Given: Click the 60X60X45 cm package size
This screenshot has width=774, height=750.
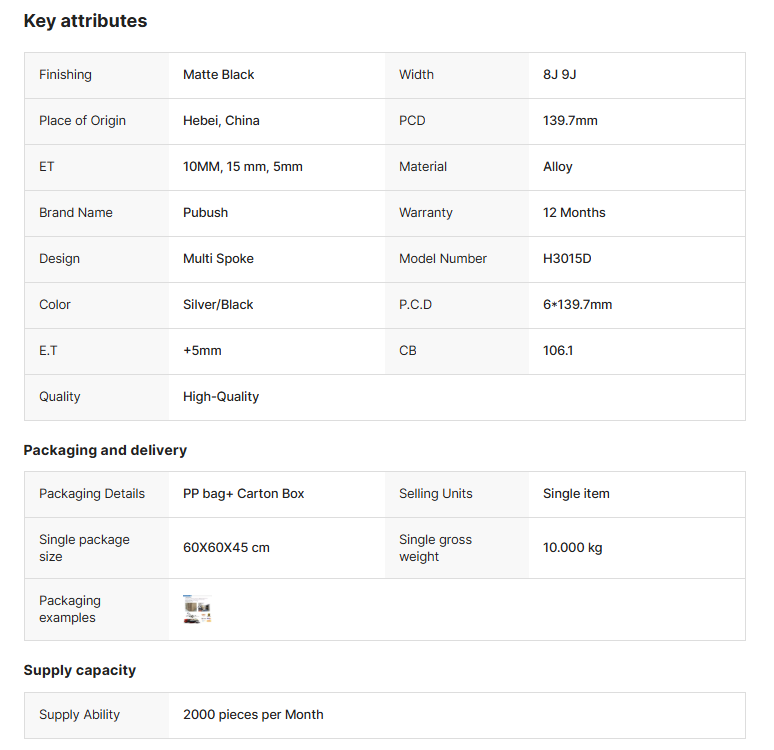Looking at the screenshot, I should pos(226,548).
